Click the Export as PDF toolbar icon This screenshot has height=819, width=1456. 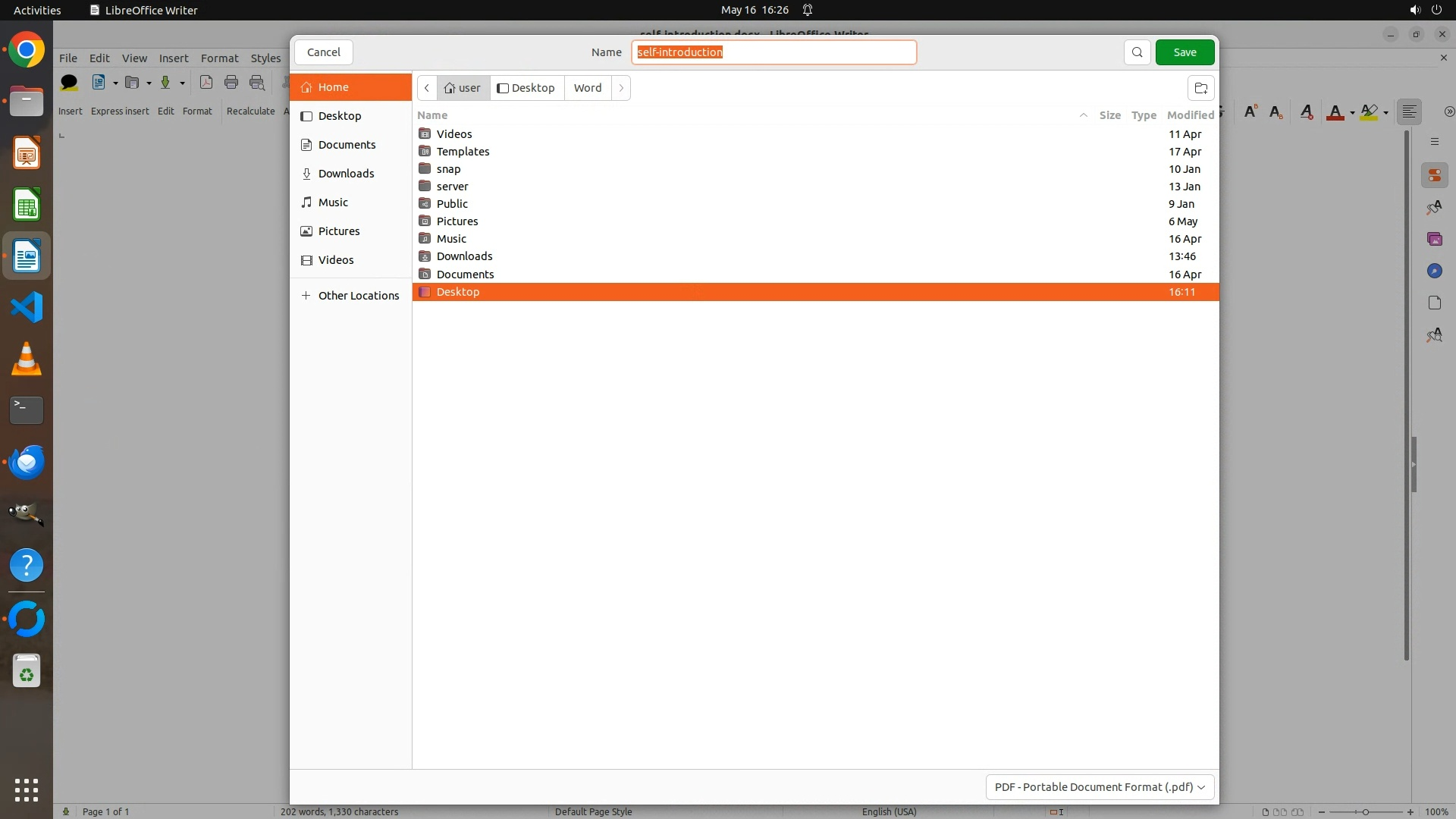pyautogui.click(x=206, y=83)
